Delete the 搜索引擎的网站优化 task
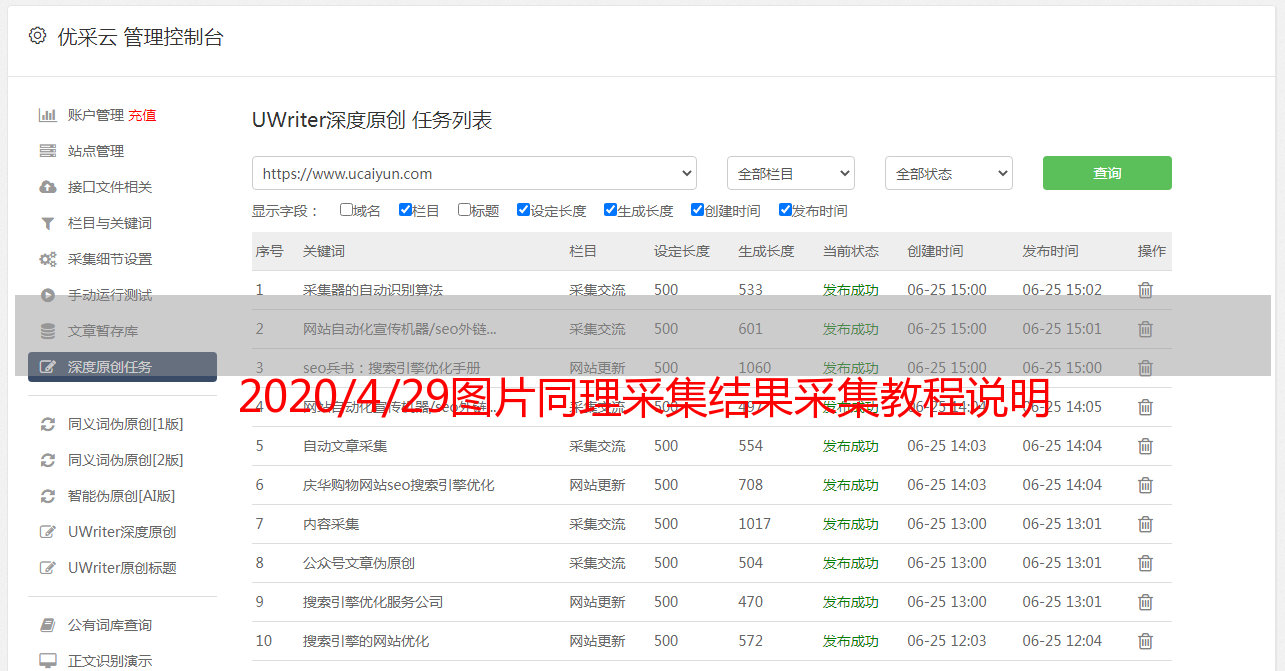This screenshot has height=671, width=1285. click(1145, 641)
